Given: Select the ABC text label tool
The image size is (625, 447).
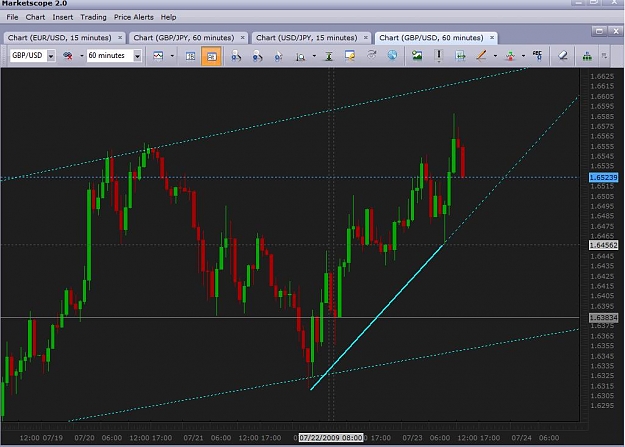Looking at the screenshot, I should pos(537,55).
